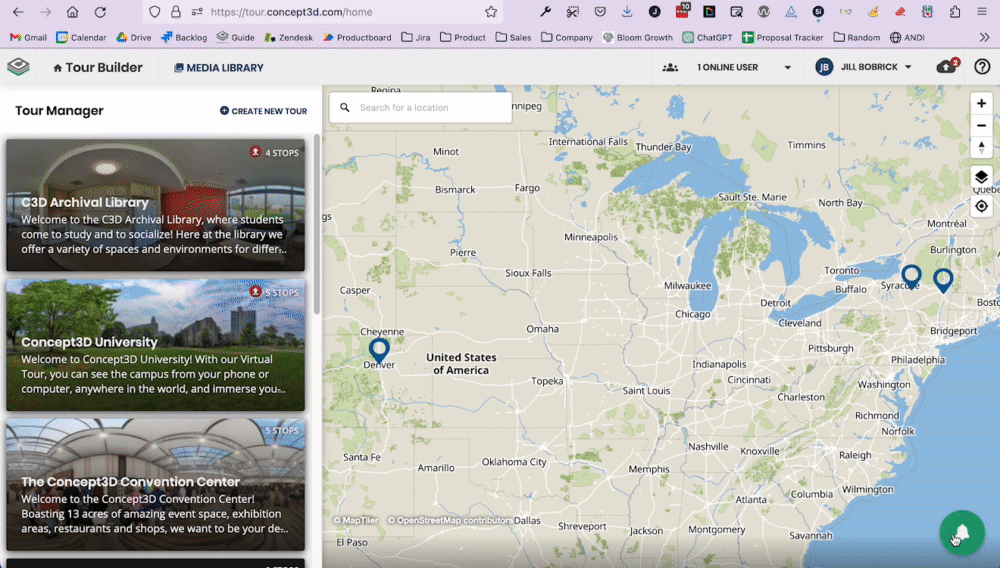Locate me with the geolocate button
This screenshot has width=1000, height=568.
[982, 206]
